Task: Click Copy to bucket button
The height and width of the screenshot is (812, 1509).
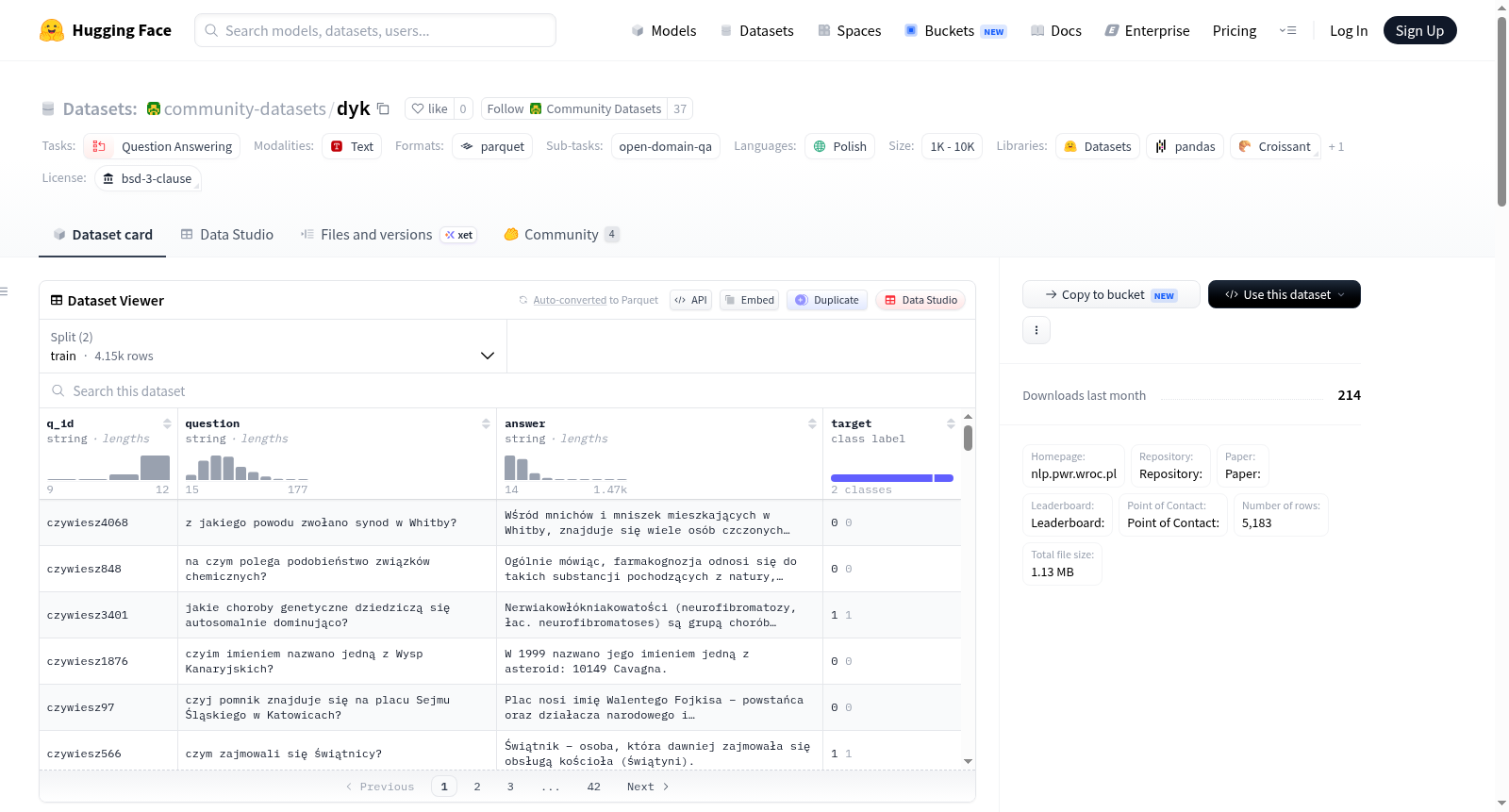Action: [1111, 294]
